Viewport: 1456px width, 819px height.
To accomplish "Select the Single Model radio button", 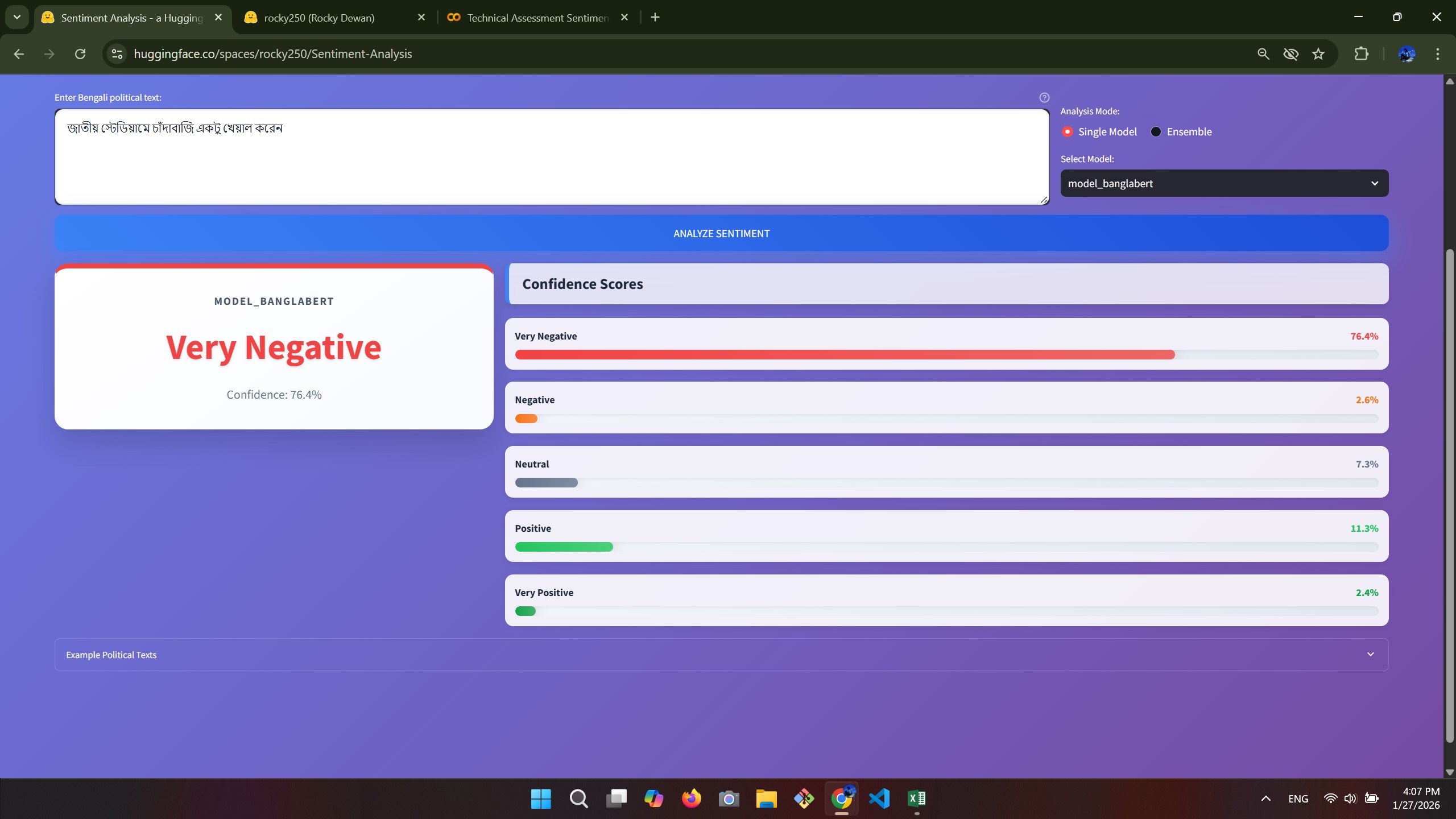I will pyautogui.click(x=1067, y=131).
